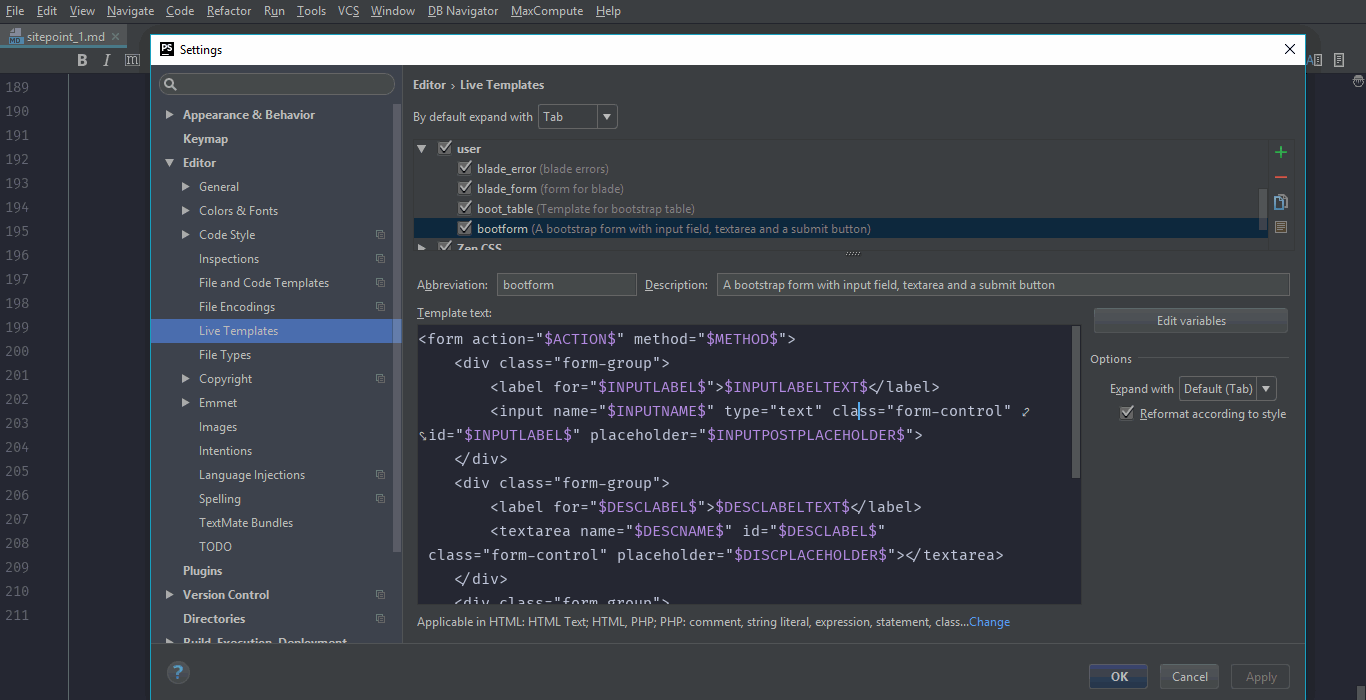Screen dimensions: 1366x700
Task: Open the Refactor menu in menu bar
Action: [x=229, y=11]
